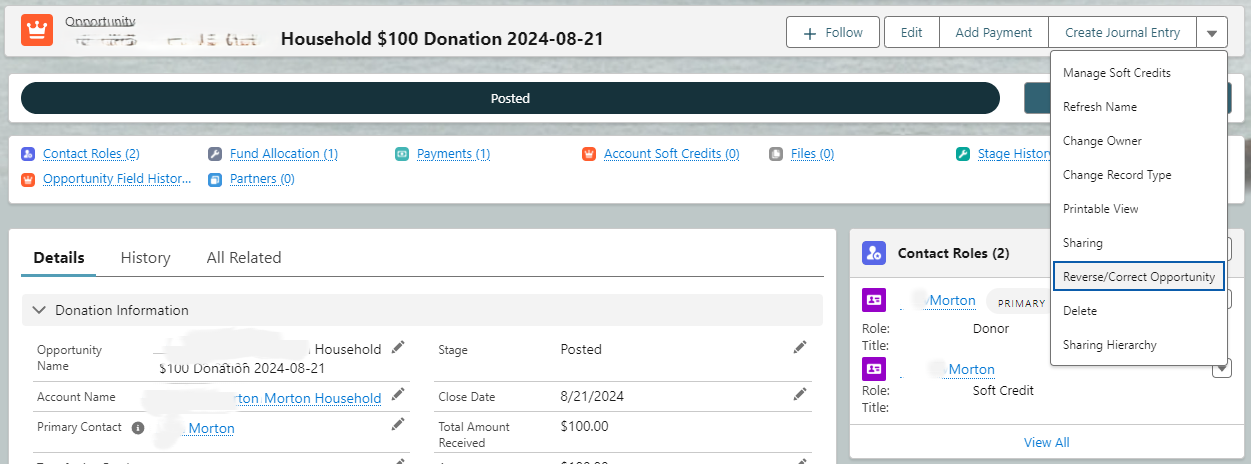Click the Posted stage in path bar
This screenshot has width=1251, height=464.
click(x=510, y=98)
